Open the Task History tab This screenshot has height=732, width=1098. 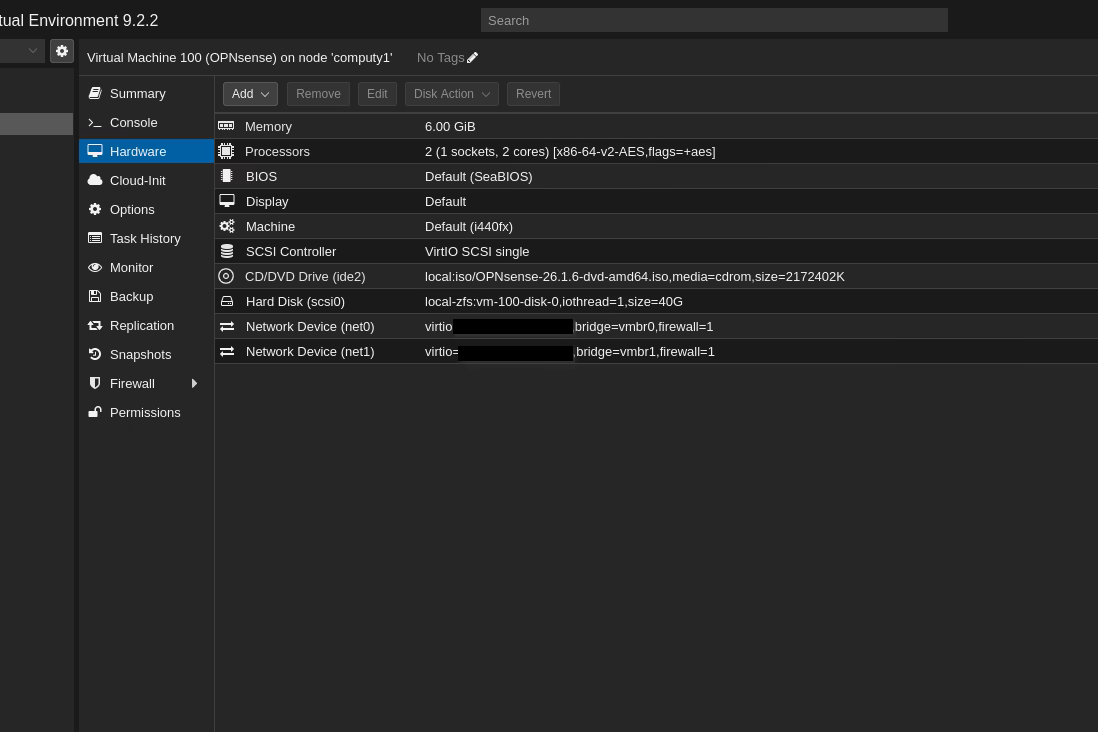[146, 238]
